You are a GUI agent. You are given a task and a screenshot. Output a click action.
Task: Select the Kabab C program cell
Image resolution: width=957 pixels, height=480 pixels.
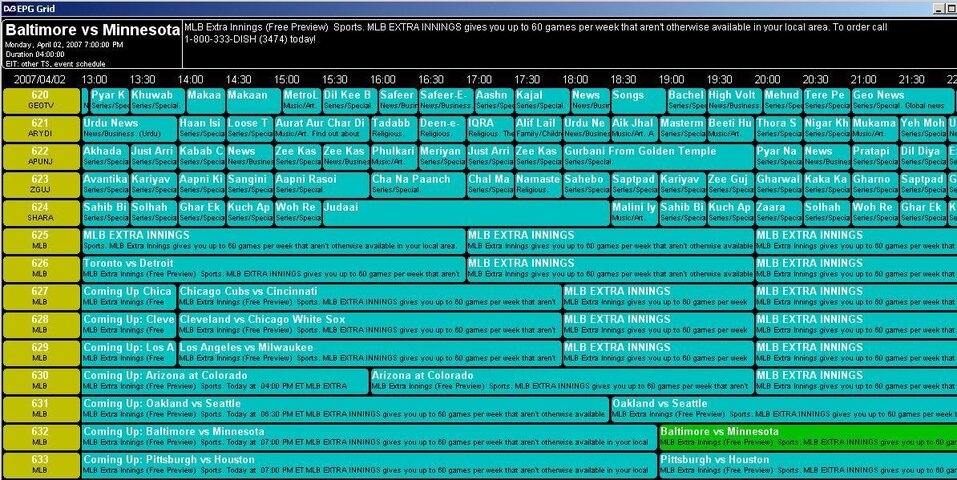[x=201, y=157]
